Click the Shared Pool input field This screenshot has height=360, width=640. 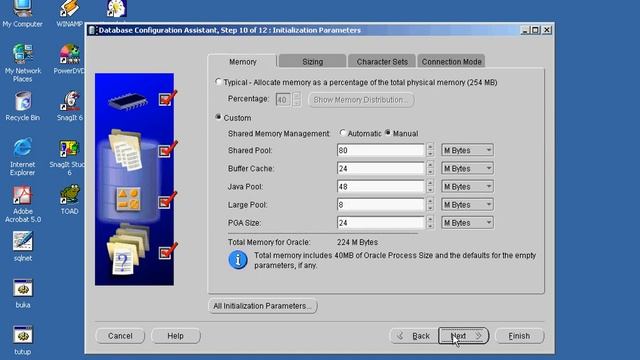(381, 150)
